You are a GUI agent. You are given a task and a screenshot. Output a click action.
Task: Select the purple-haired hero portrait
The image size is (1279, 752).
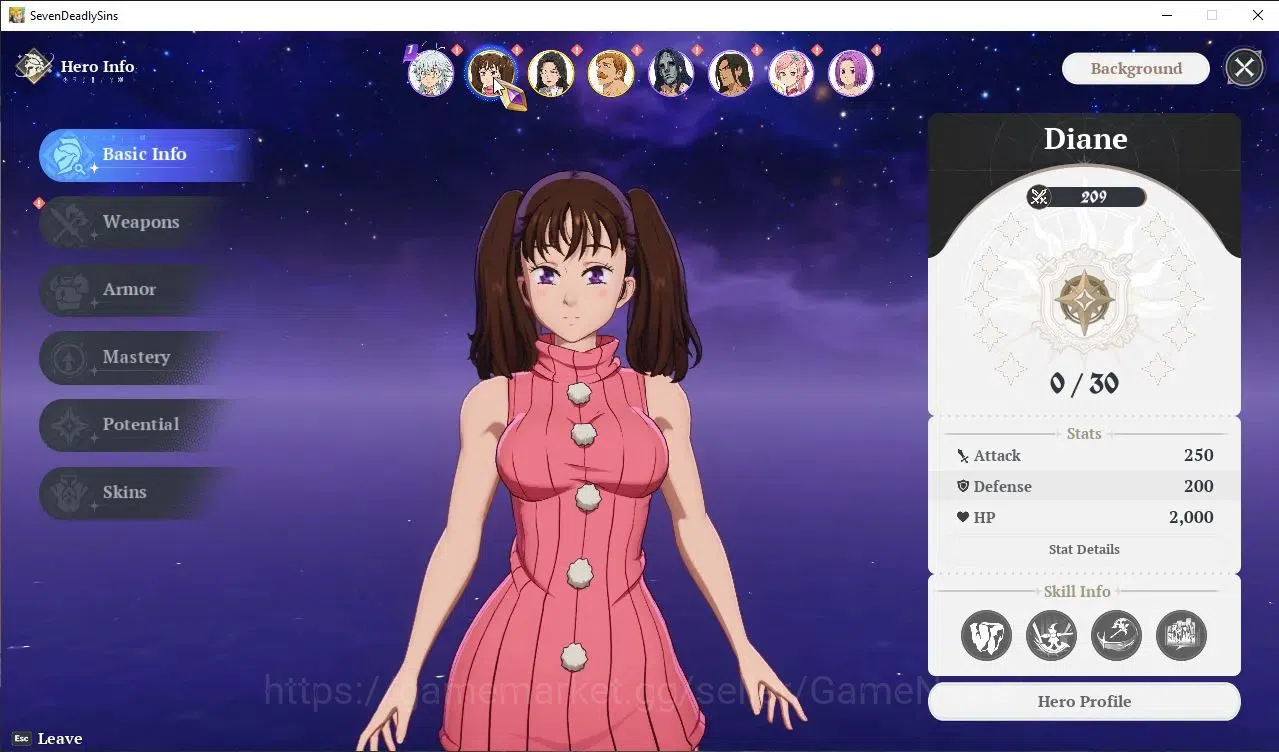pyautogui.click(x=851, y=73)
